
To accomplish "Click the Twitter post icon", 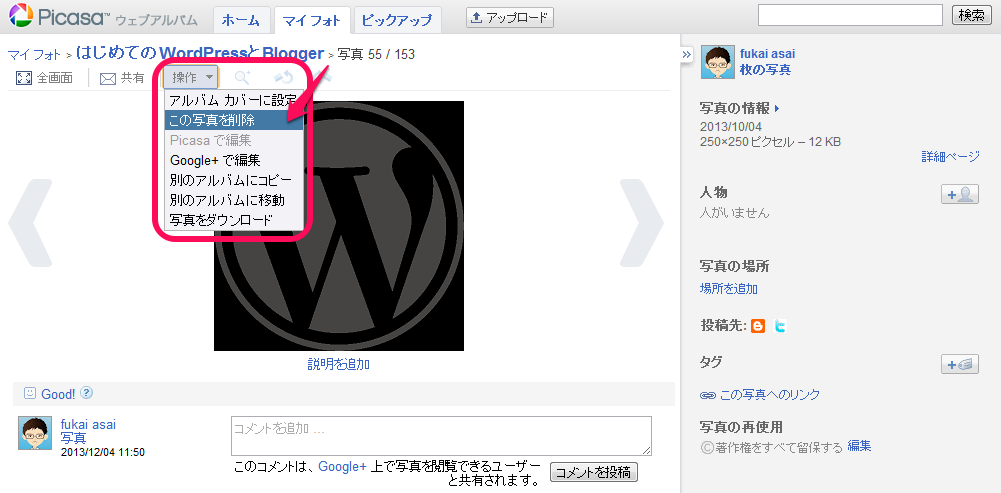I will pos(779,326).
